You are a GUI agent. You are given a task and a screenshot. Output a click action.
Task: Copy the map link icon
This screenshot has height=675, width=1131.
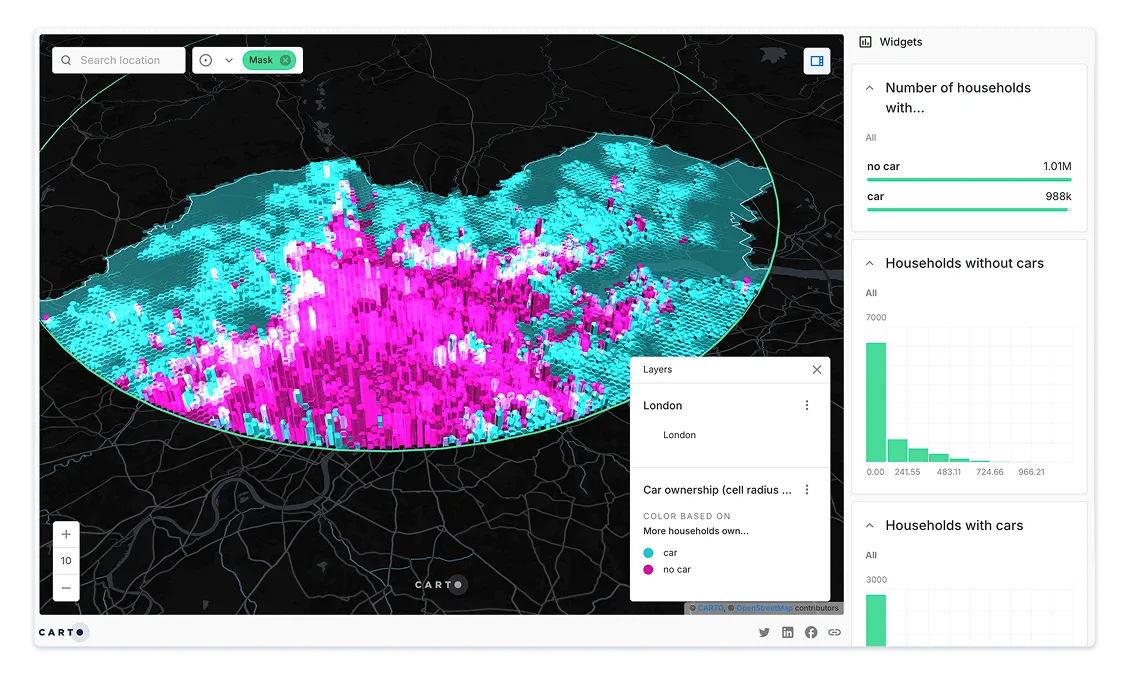click(x=834, y=632)
